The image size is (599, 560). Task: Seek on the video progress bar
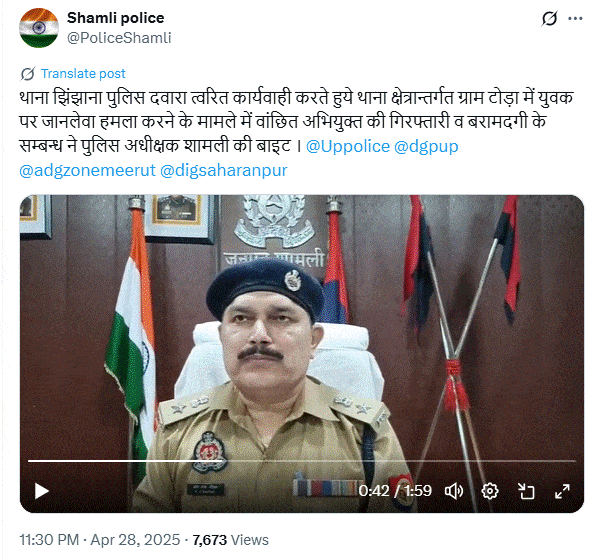coord(302,461)
